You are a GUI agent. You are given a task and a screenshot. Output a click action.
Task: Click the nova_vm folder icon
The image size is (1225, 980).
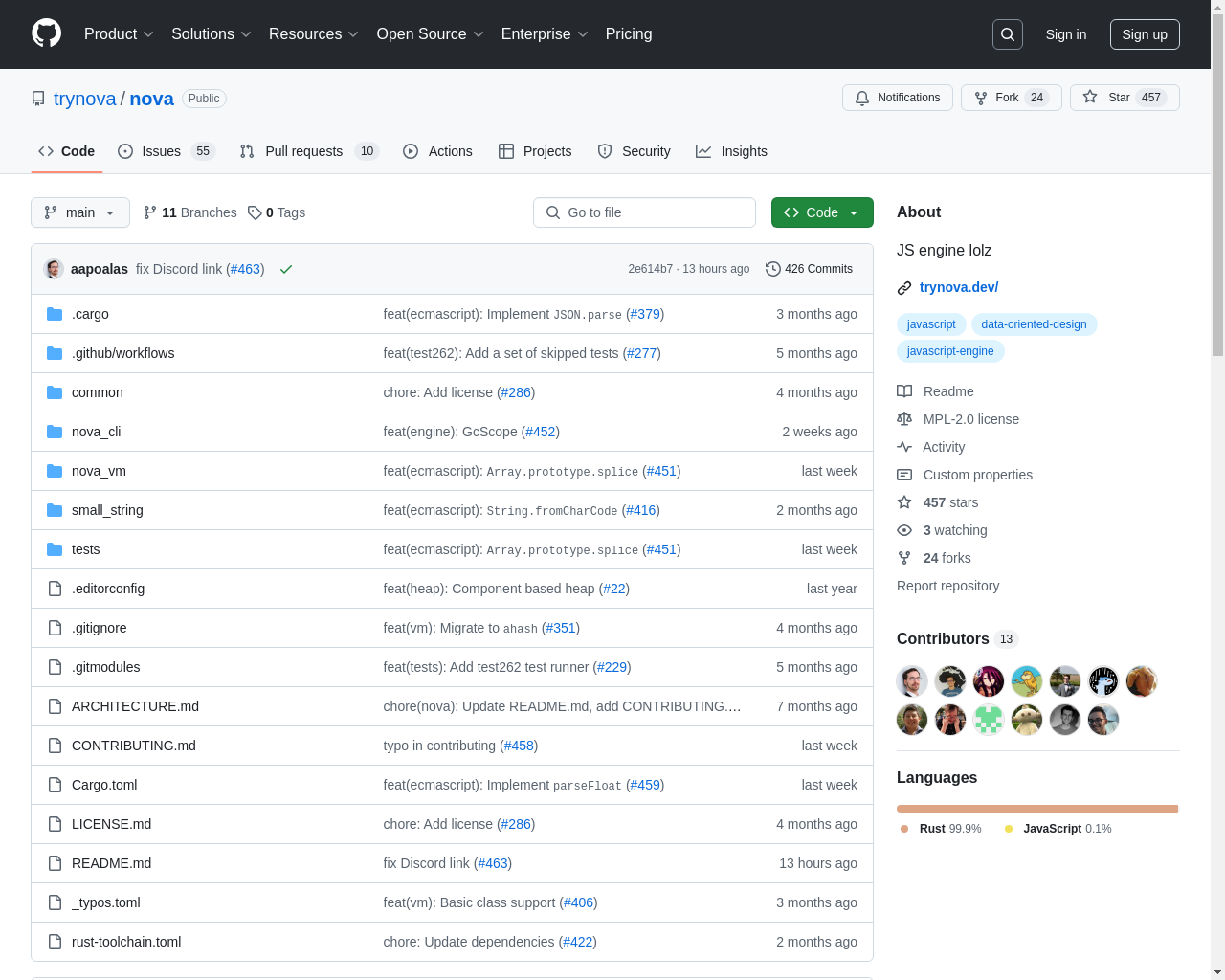click(x=55, y=471)
